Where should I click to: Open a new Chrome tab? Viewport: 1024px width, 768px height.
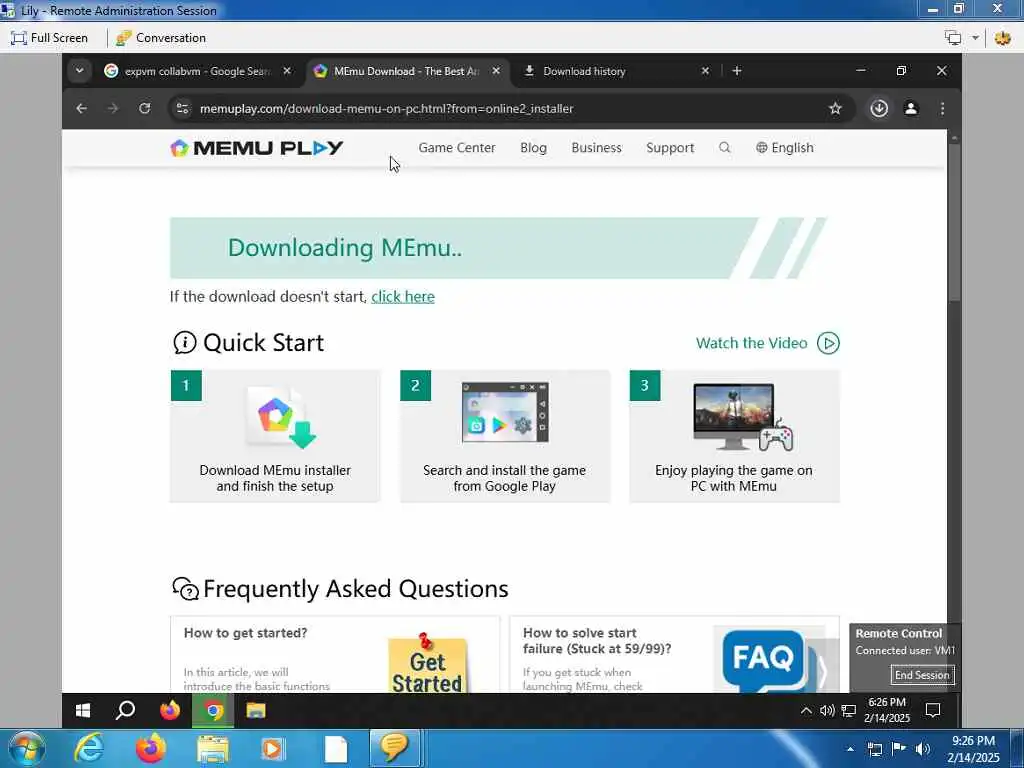point(737,71)
